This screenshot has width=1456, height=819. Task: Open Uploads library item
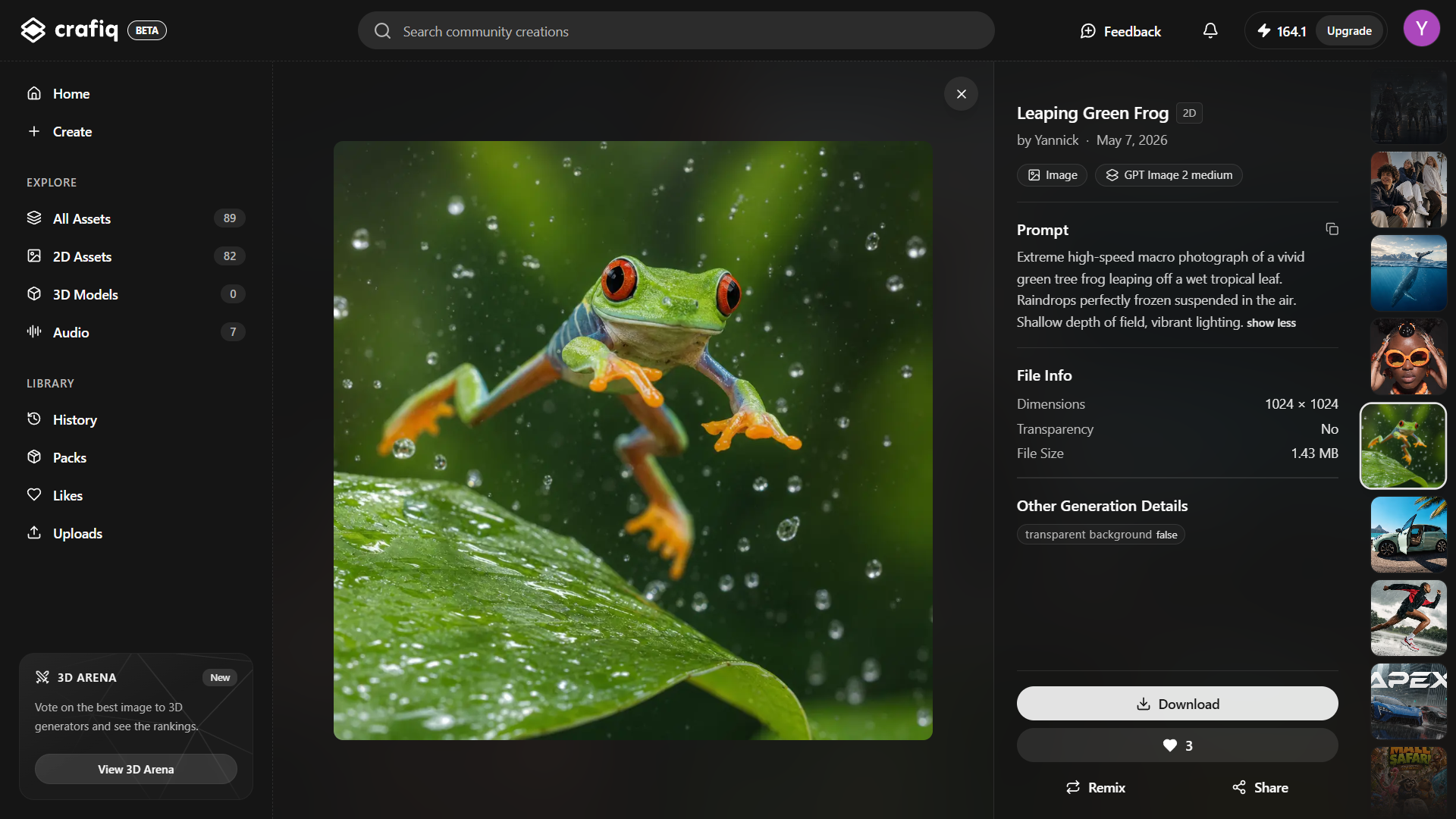click(136, 533)
